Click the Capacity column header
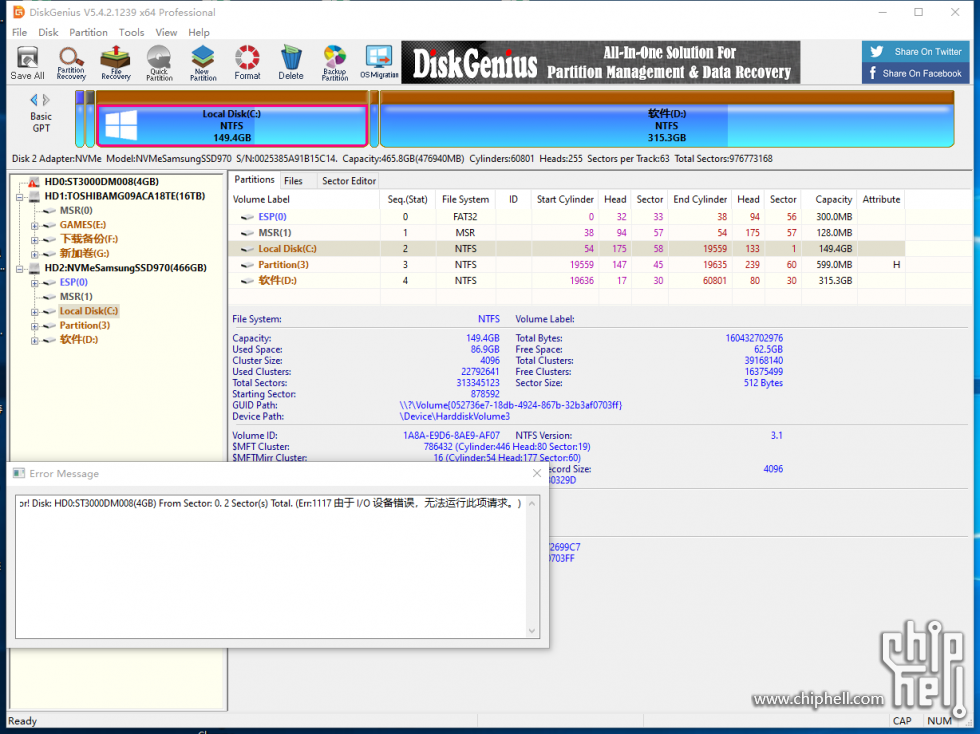 point(829,199)
